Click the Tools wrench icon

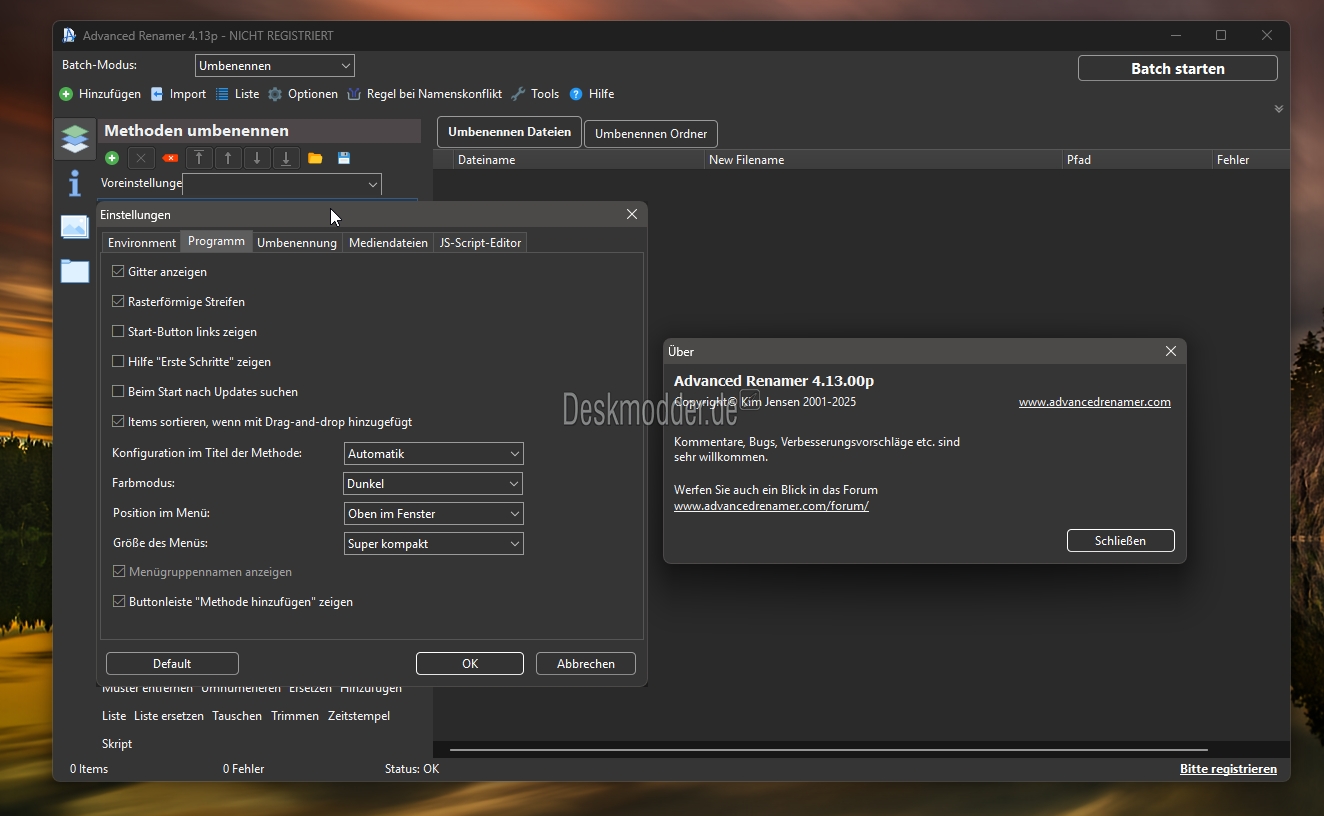(x=518, y=94)
